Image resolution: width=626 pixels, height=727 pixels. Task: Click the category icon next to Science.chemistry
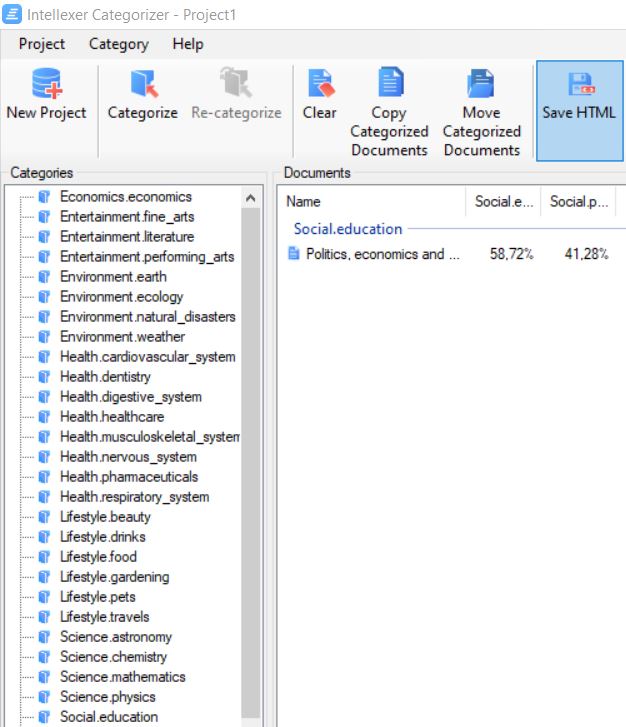pyautogui.click(x=44, y=657)
